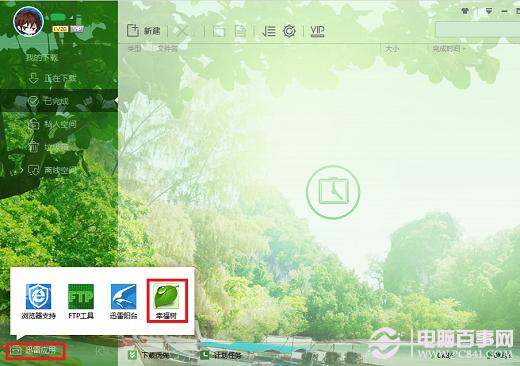Click the clock icon in task area
This screenshot has height=366, width=520.
click(x=333, y=192)
